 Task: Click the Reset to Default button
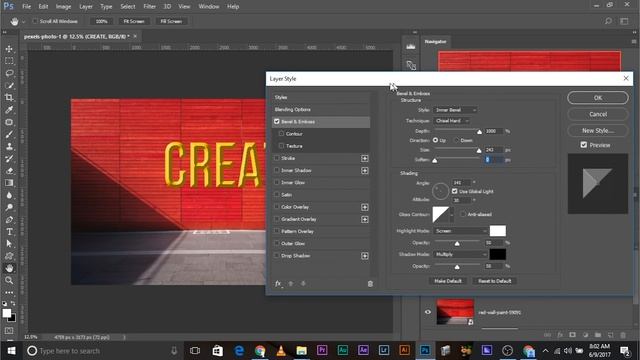(x=495, y=281)
